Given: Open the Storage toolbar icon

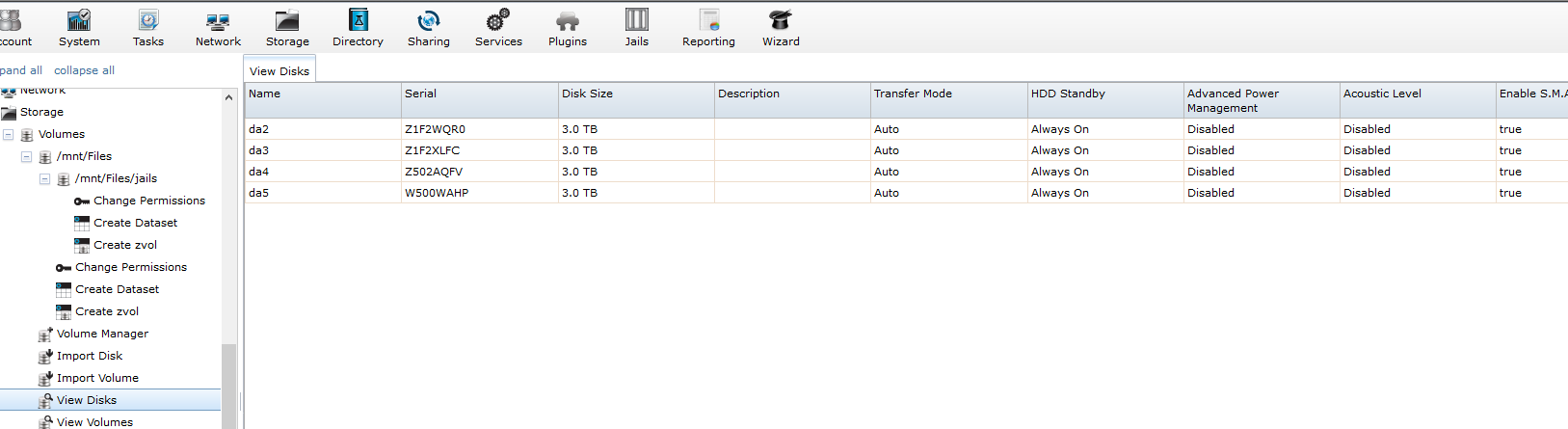Looking at the screenshot, I should click(x=287, y=20).
